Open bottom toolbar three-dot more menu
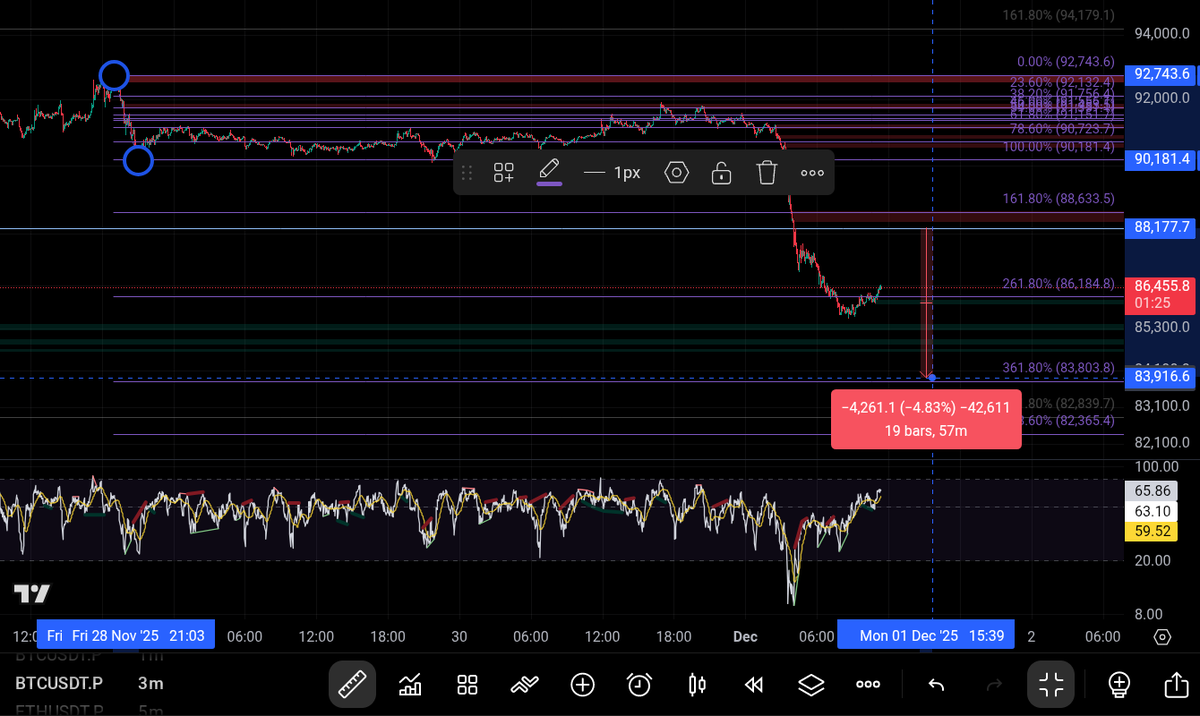The image size is (1200, 716). click(868, 685)
